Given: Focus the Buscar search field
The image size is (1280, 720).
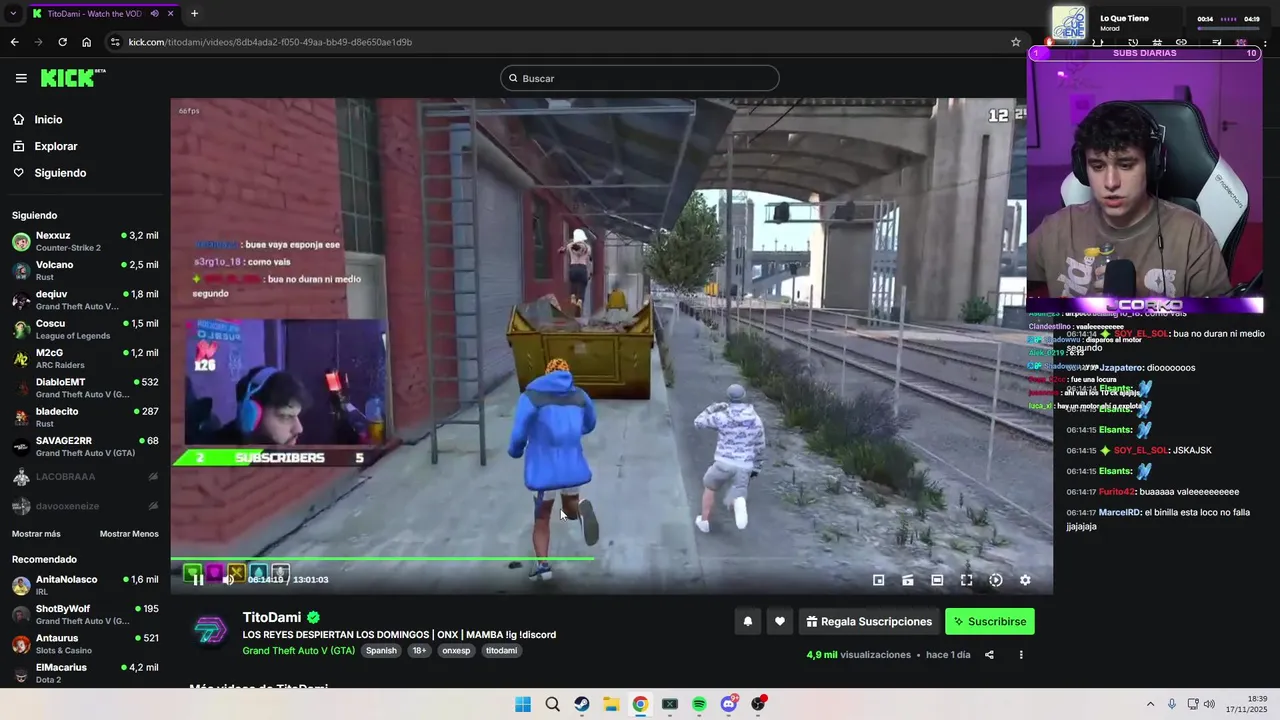Looking at the screenshot, I should pyautogui.click(x=640, y=78).
